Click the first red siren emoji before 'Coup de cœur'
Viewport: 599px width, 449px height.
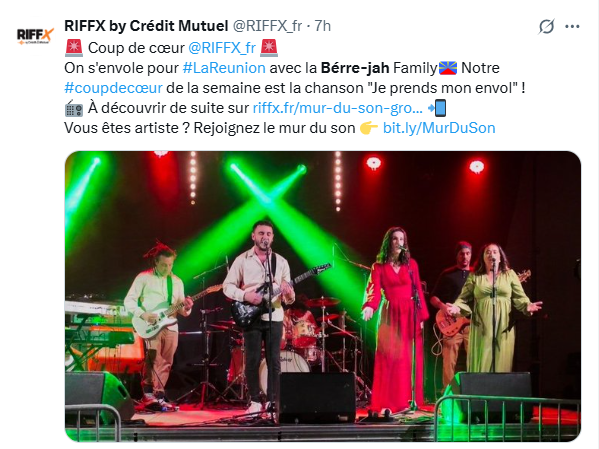point(74,48)
